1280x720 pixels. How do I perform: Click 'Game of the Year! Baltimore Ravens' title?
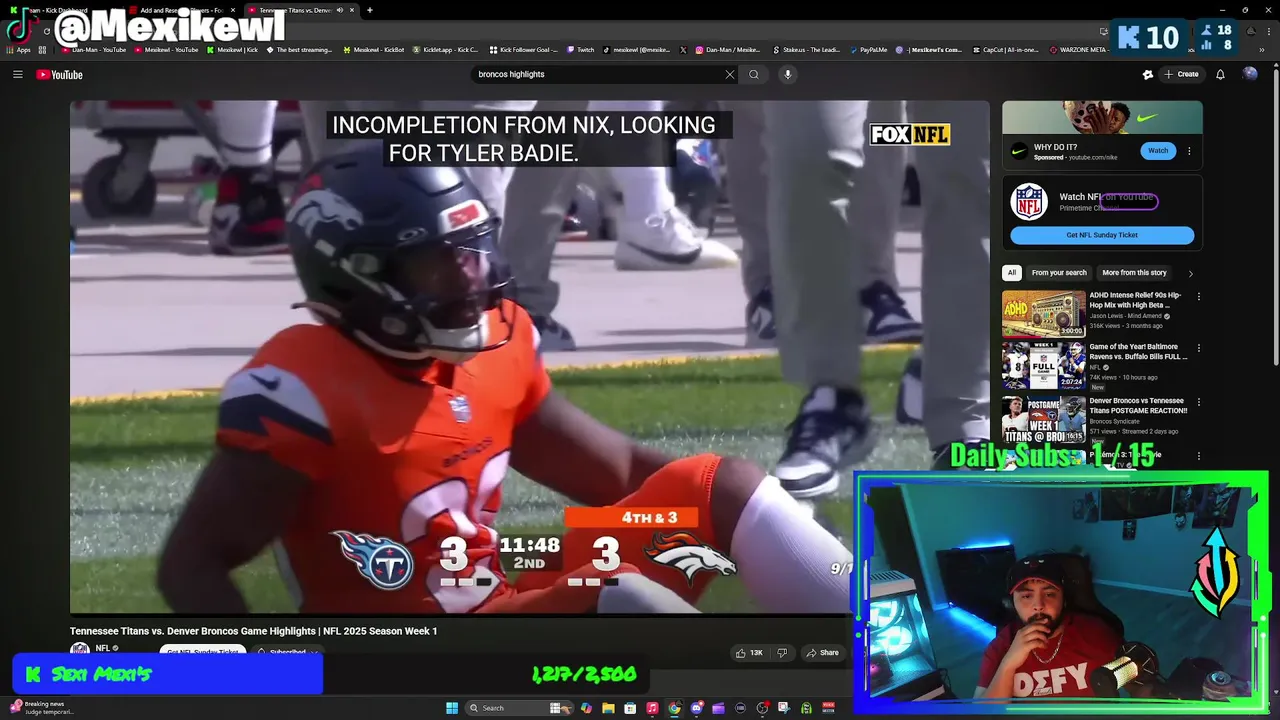click(1138, 351)
